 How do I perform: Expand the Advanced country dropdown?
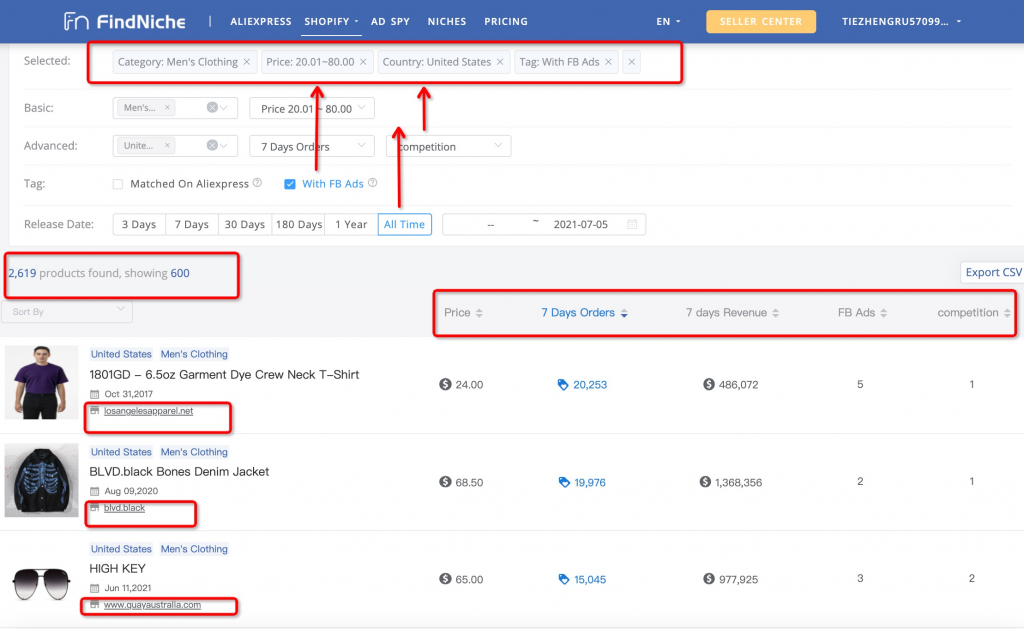point(223,146)
